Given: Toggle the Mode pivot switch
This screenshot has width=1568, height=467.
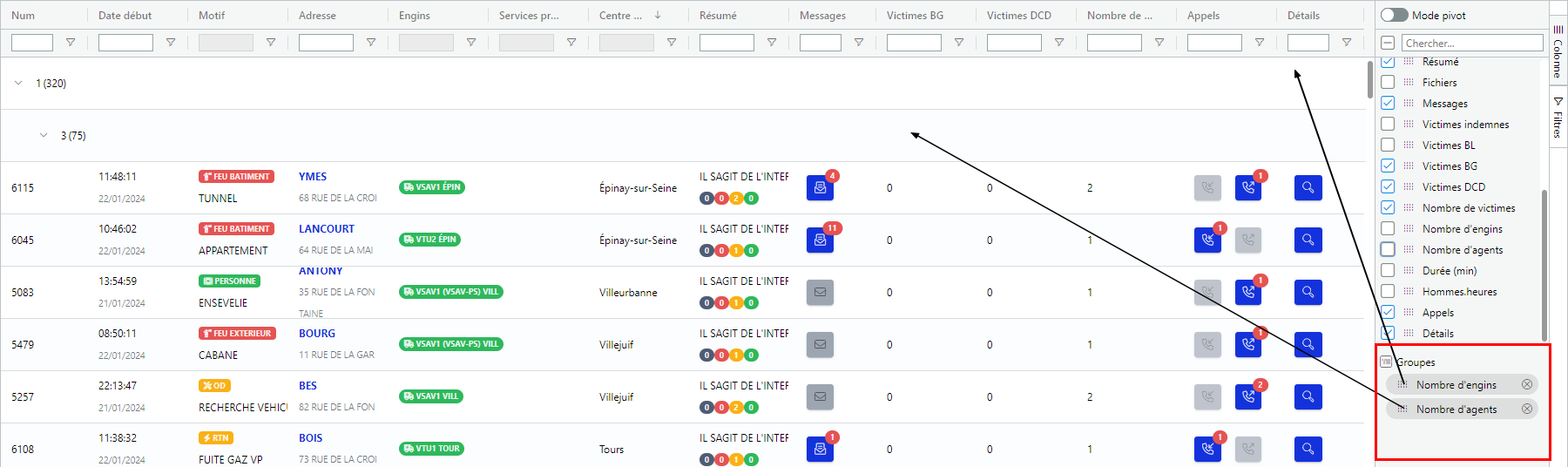Looking at the screenshot, I should [1394, 15].
